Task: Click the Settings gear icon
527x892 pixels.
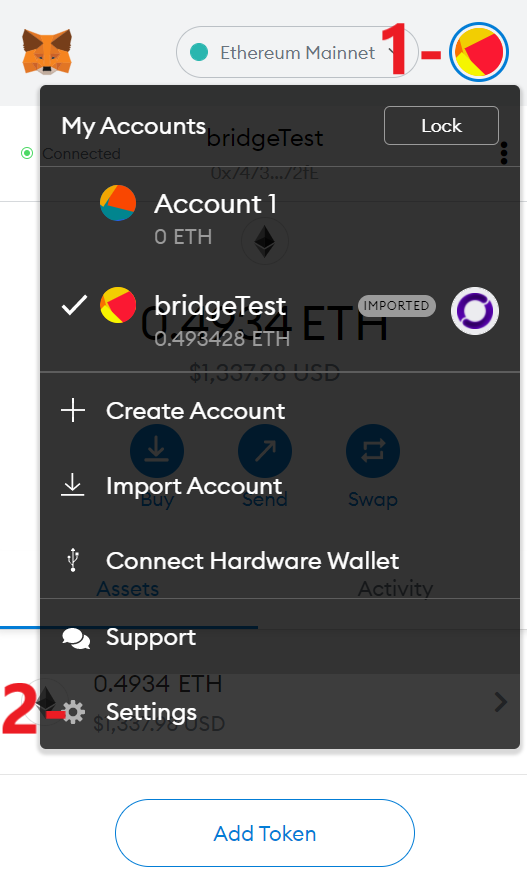Action: click(73, 712)
